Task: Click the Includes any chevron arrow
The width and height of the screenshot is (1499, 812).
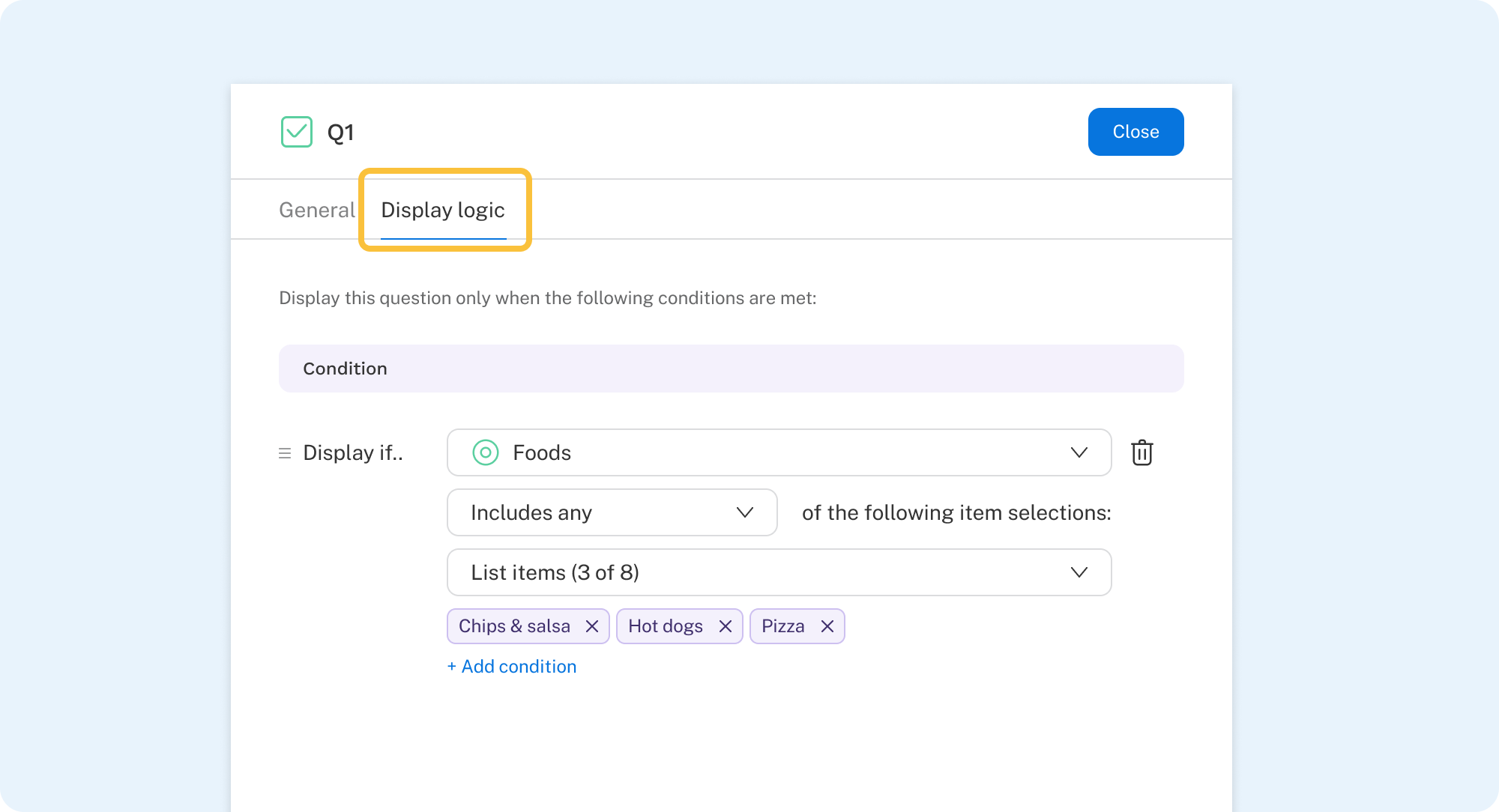Action: [744, 512]
